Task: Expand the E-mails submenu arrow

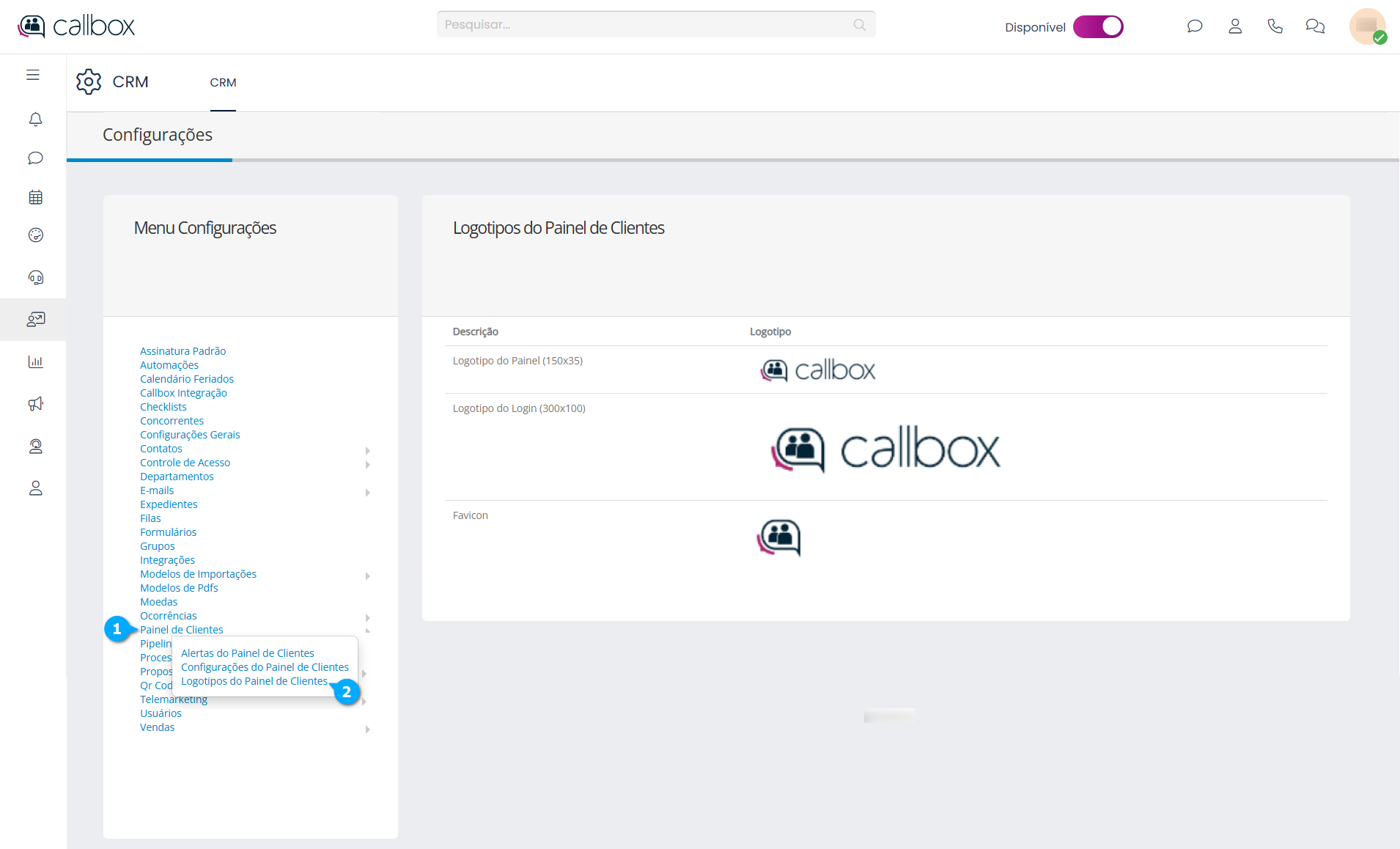Action: (x=367, y=492)
